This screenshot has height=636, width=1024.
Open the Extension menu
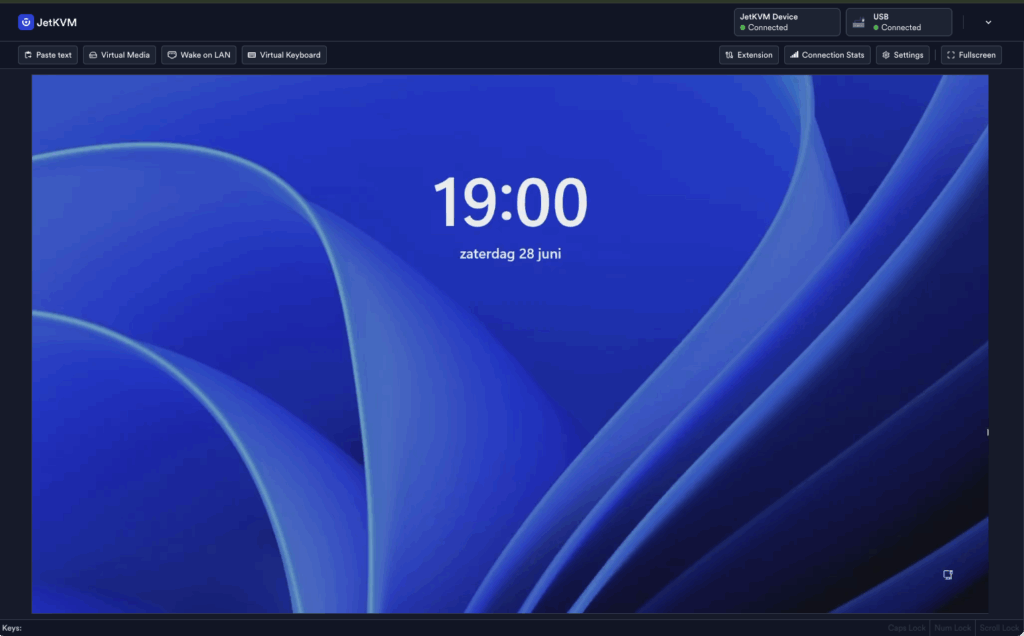point(749,55)
